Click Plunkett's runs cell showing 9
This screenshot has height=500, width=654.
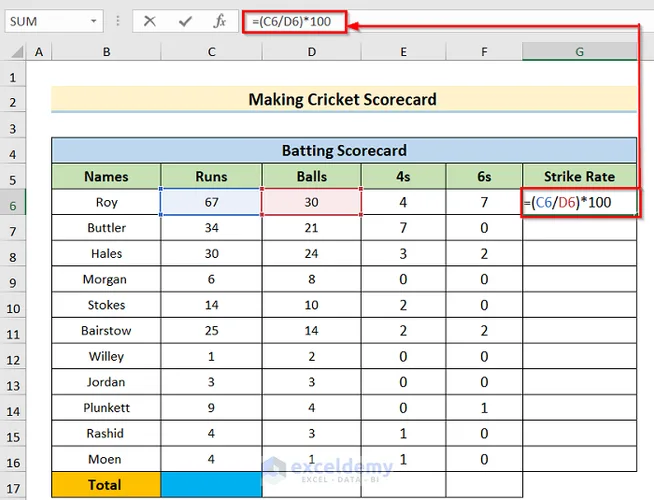pyautogui.click(x=211, y=408)
